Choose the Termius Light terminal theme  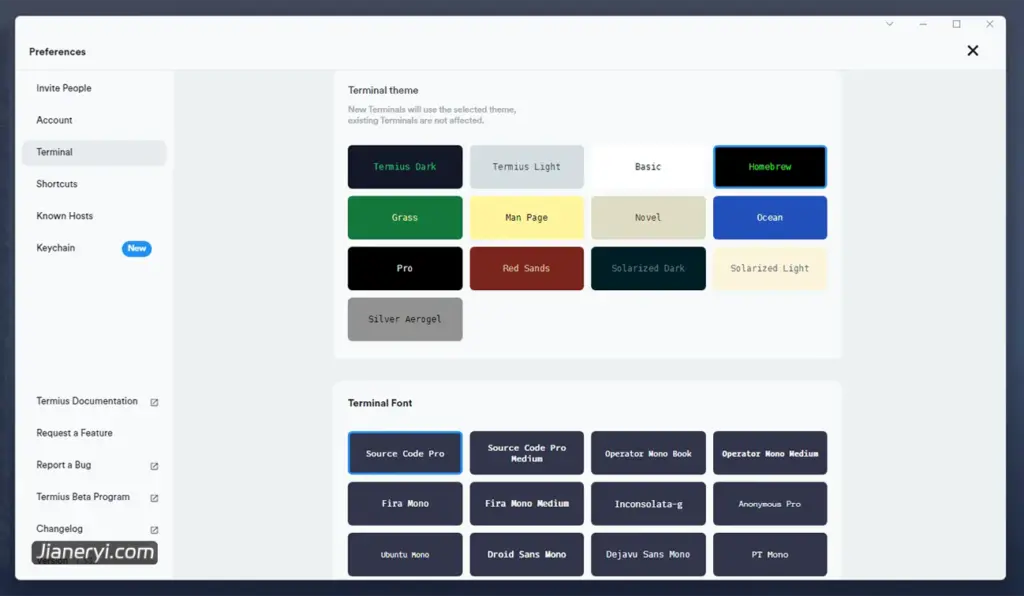(x=526, y=167)
